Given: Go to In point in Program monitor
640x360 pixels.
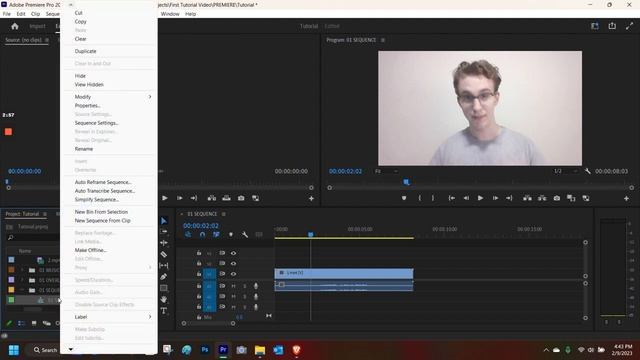Looking at the screenshot, I should 451,198.
